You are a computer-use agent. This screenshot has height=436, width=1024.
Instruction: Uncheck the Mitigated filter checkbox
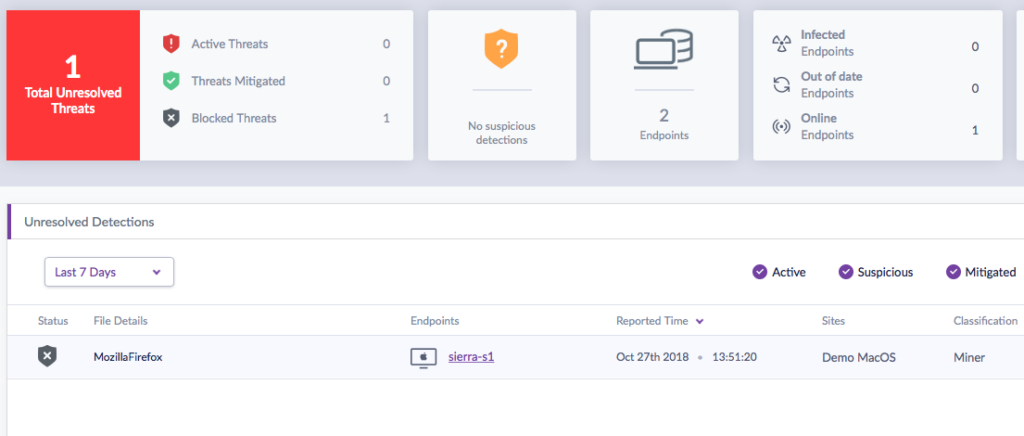click(952, 272)
